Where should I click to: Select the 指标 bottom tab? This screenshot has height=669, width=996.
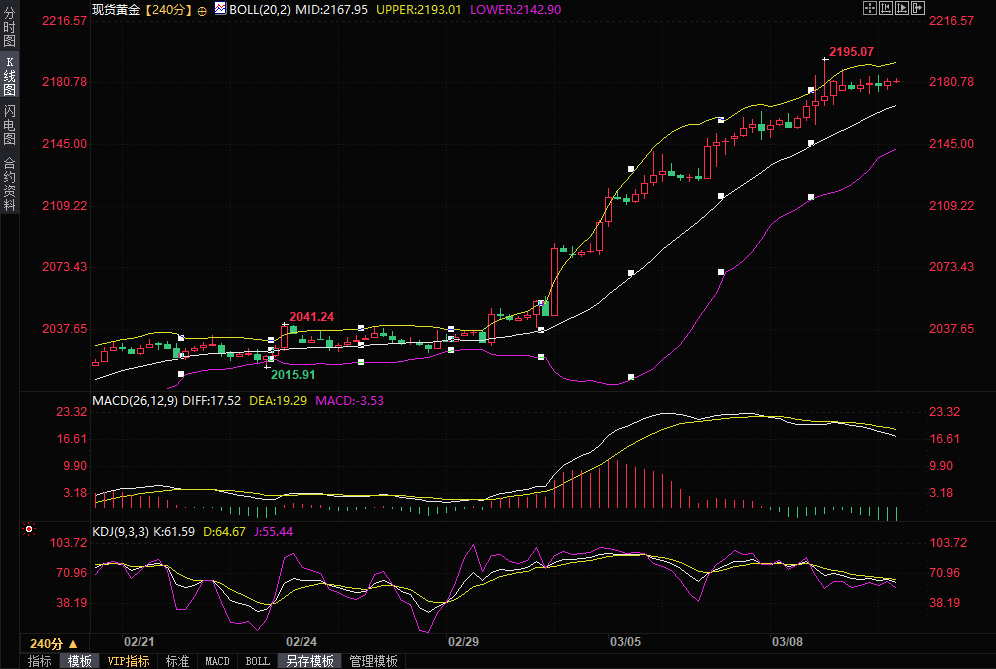point(40,661)
